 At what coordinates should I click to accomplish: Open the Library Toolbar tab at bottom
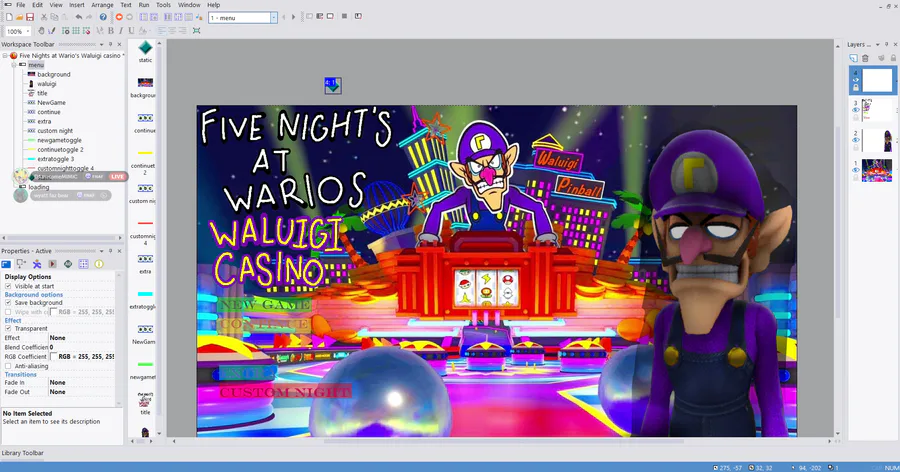22,453
